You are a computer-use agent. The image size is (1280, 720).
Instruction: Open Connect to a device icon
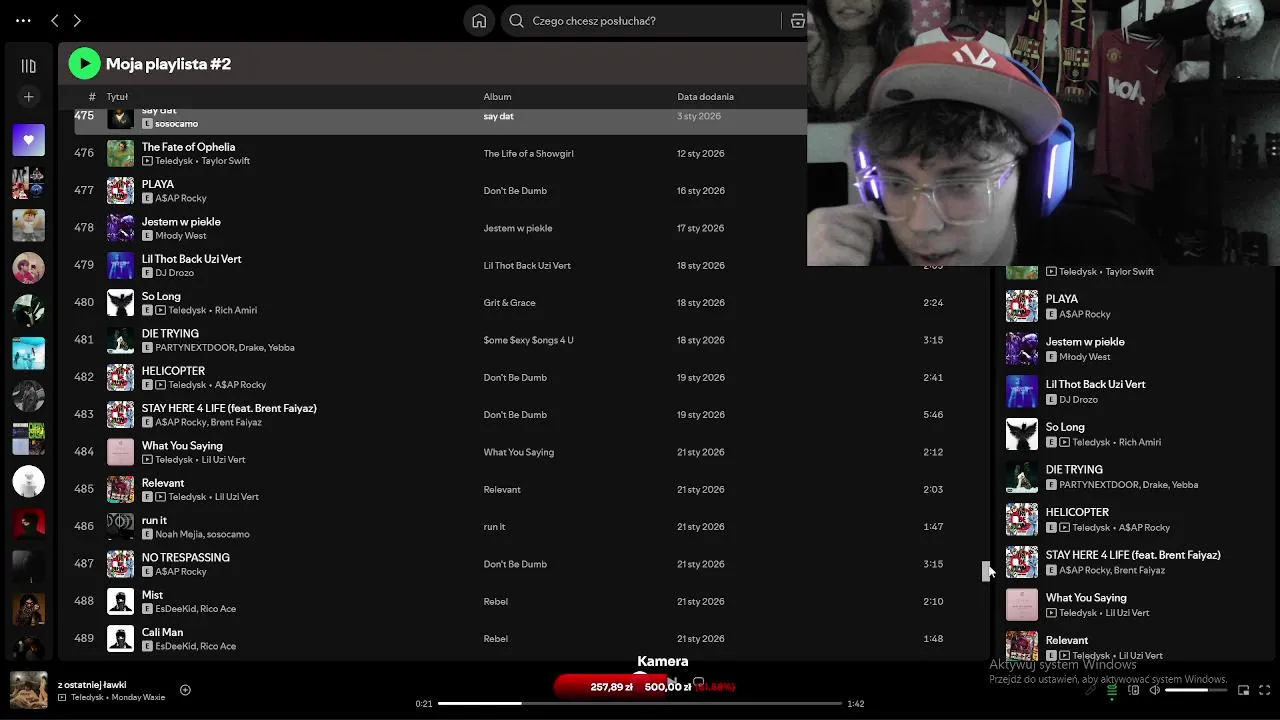[x=1133, y=690]
